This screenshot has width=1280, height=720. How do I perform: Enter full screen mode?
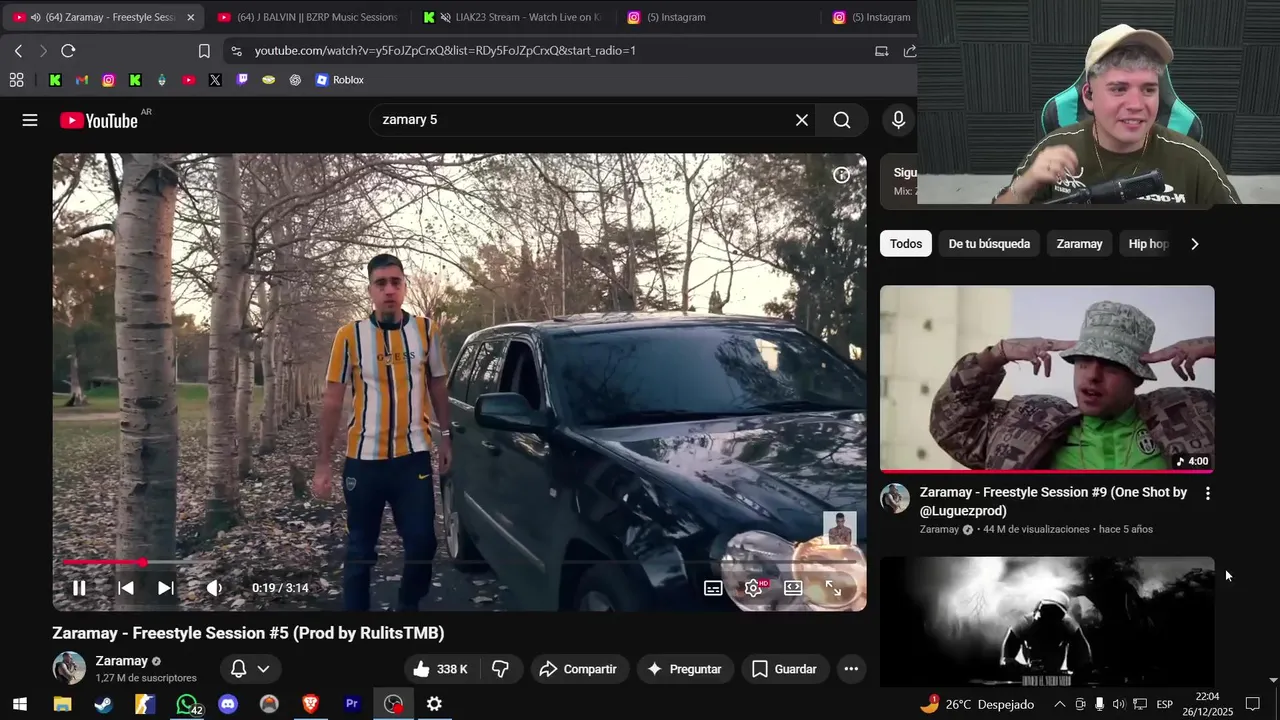pyautogui.click(x=833, y=588)
